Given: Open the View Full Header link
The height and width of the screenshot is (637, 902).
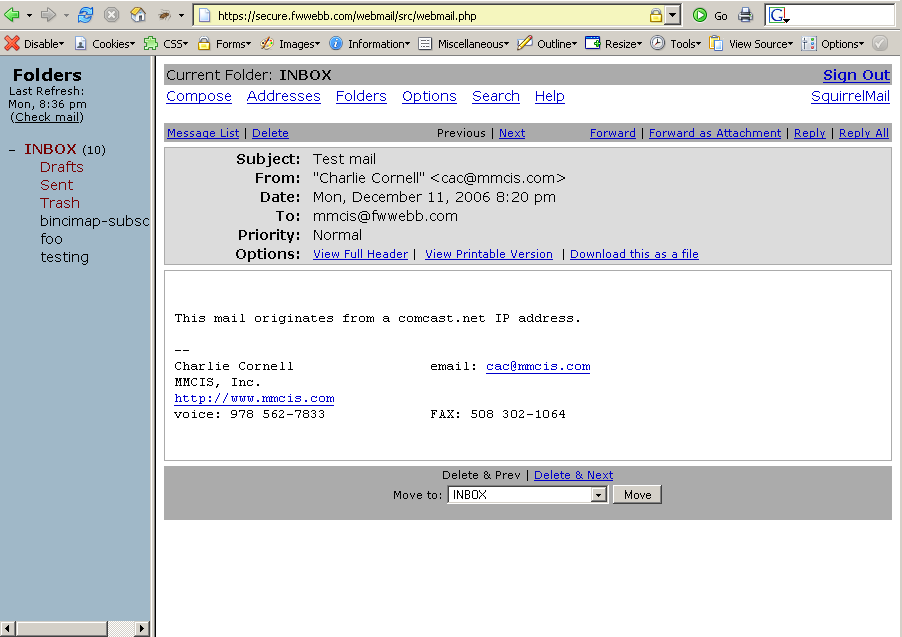Looking at the screenshot, I should coord(360,254).
